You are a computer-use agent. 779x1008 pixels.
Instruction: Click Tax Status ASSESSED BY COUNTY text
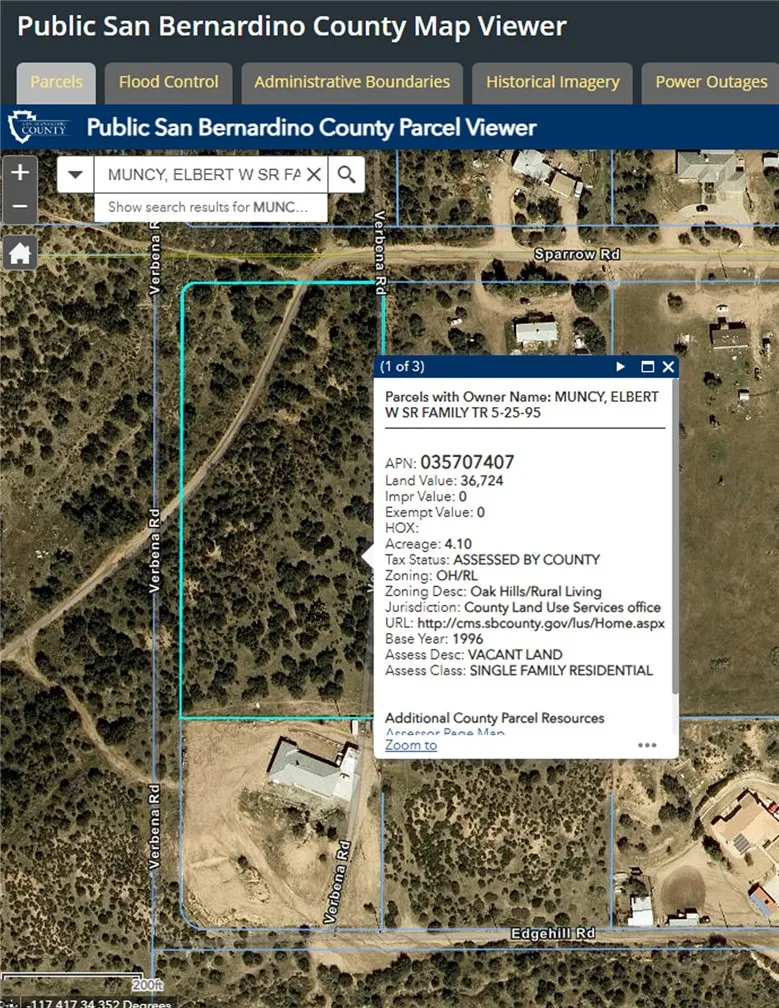[x=492, y=560]
